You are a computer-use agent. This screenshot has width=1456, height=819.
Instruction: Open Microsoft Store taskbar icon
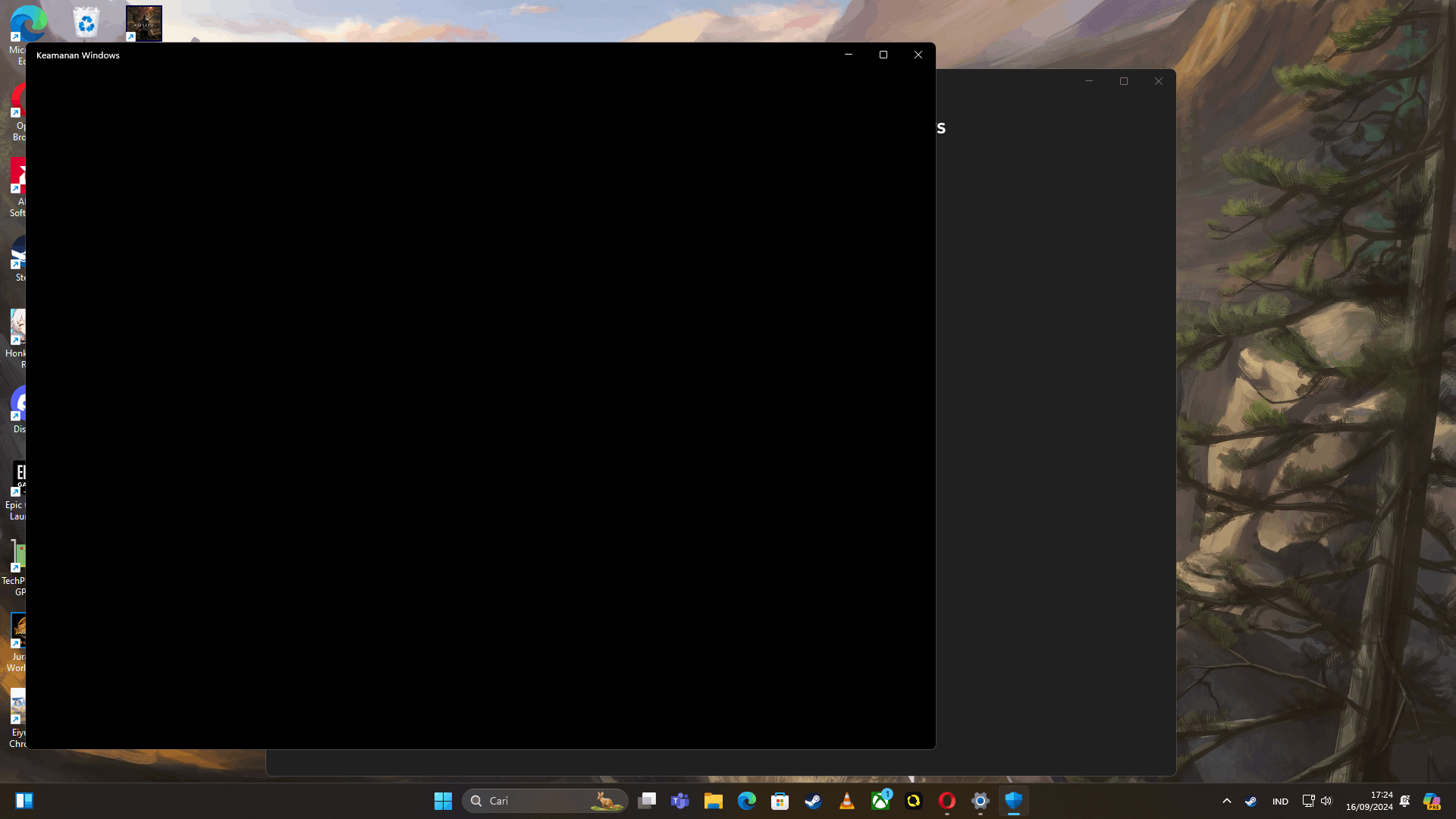pyautogui.click(x=780, y=801)
